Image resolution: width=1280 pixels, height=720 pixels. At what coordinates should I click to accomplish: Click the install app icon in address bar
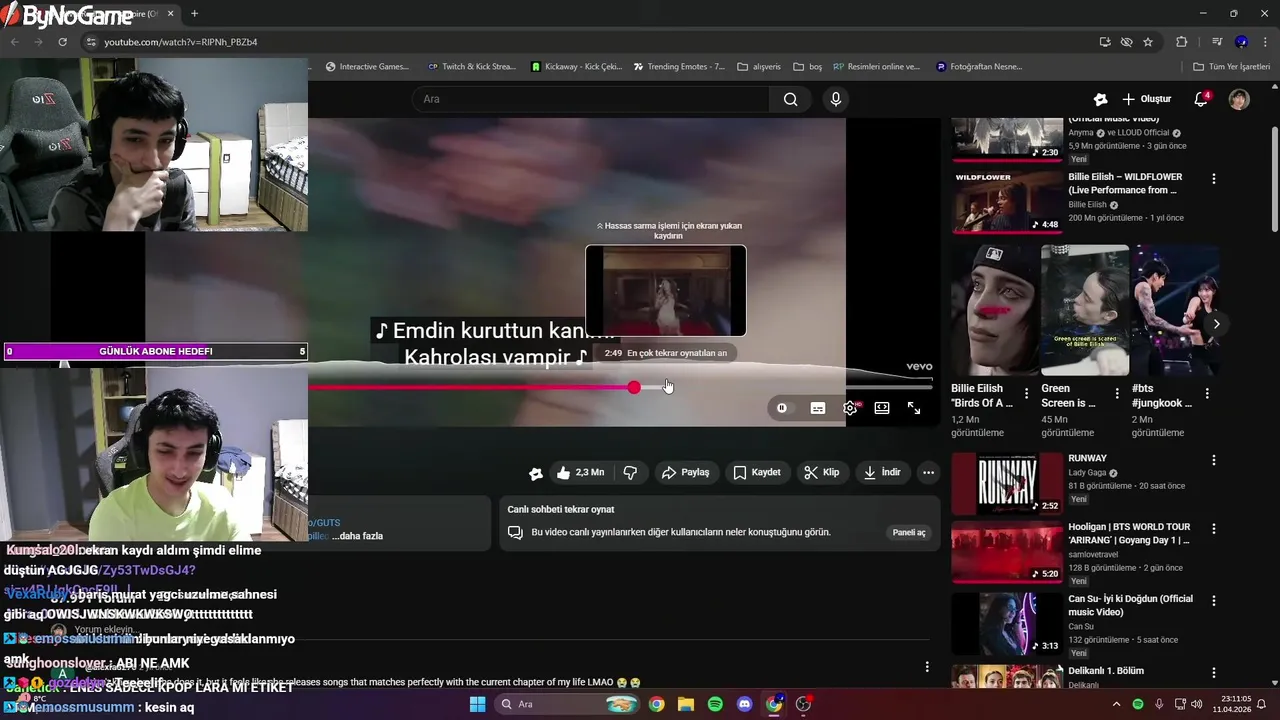point(1105,42)
